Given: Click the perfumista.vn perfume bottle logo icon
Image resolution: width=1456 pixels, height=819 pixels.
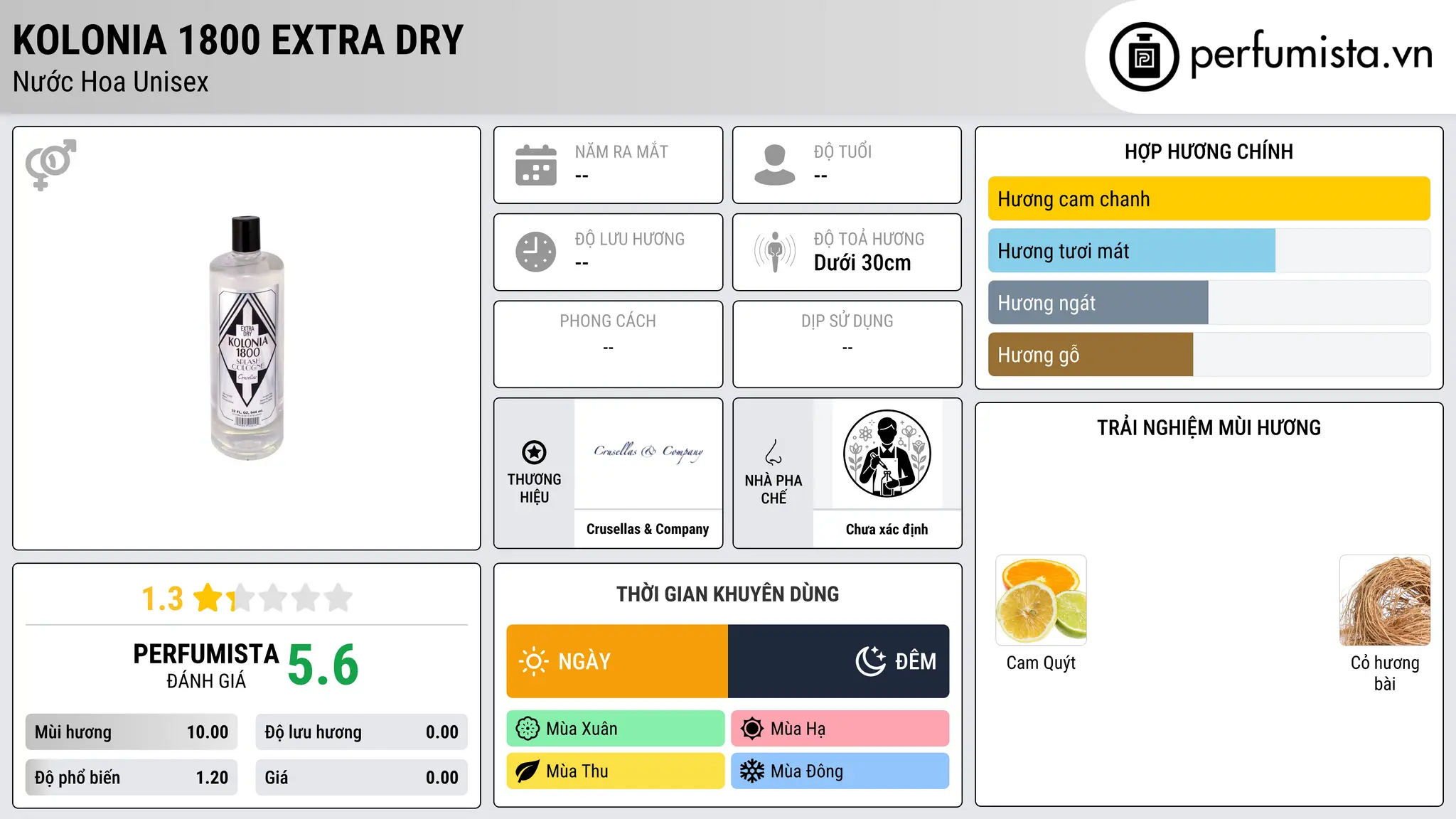Looking at the screenshot, I should click(1144, 57).
